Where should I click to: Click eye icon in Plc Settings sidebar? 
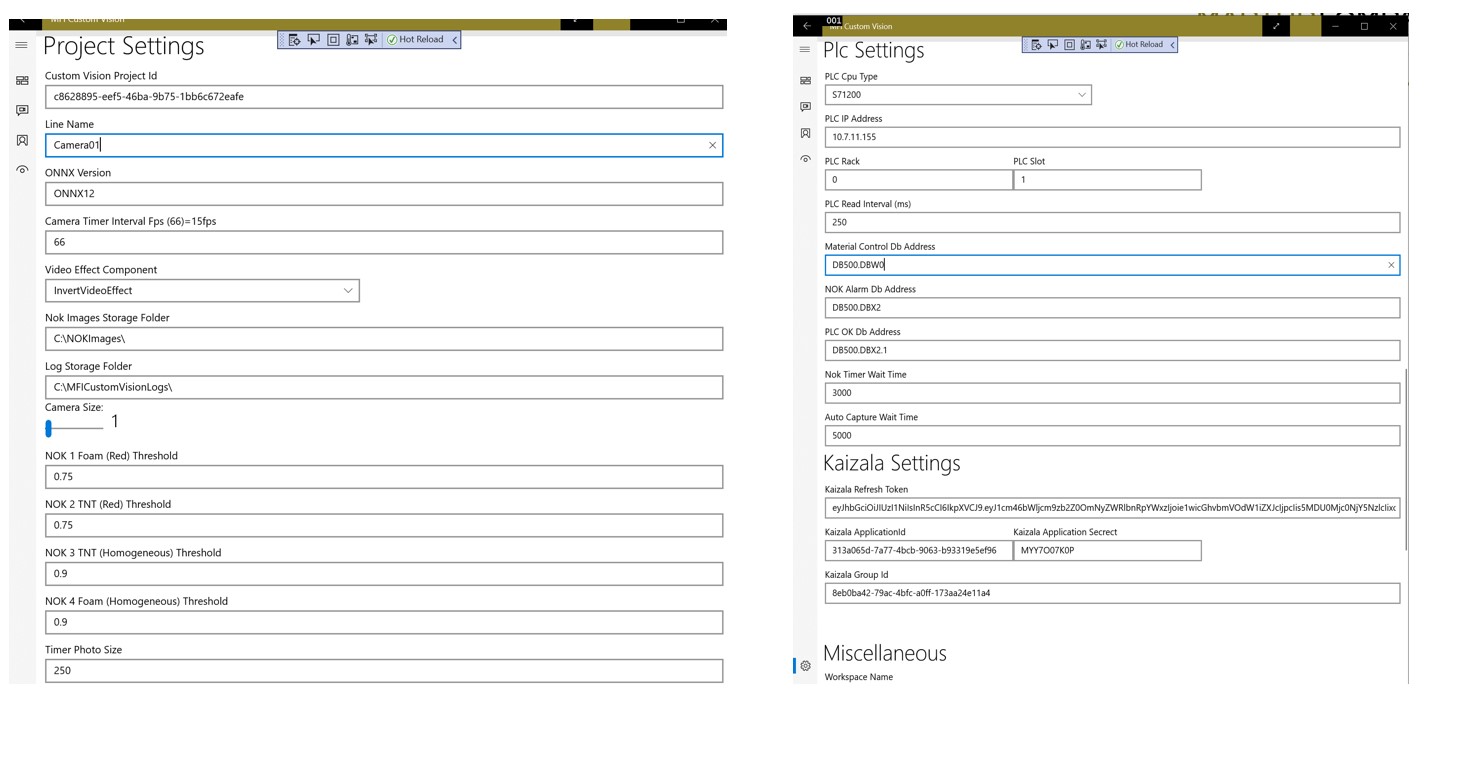point(805,159)
